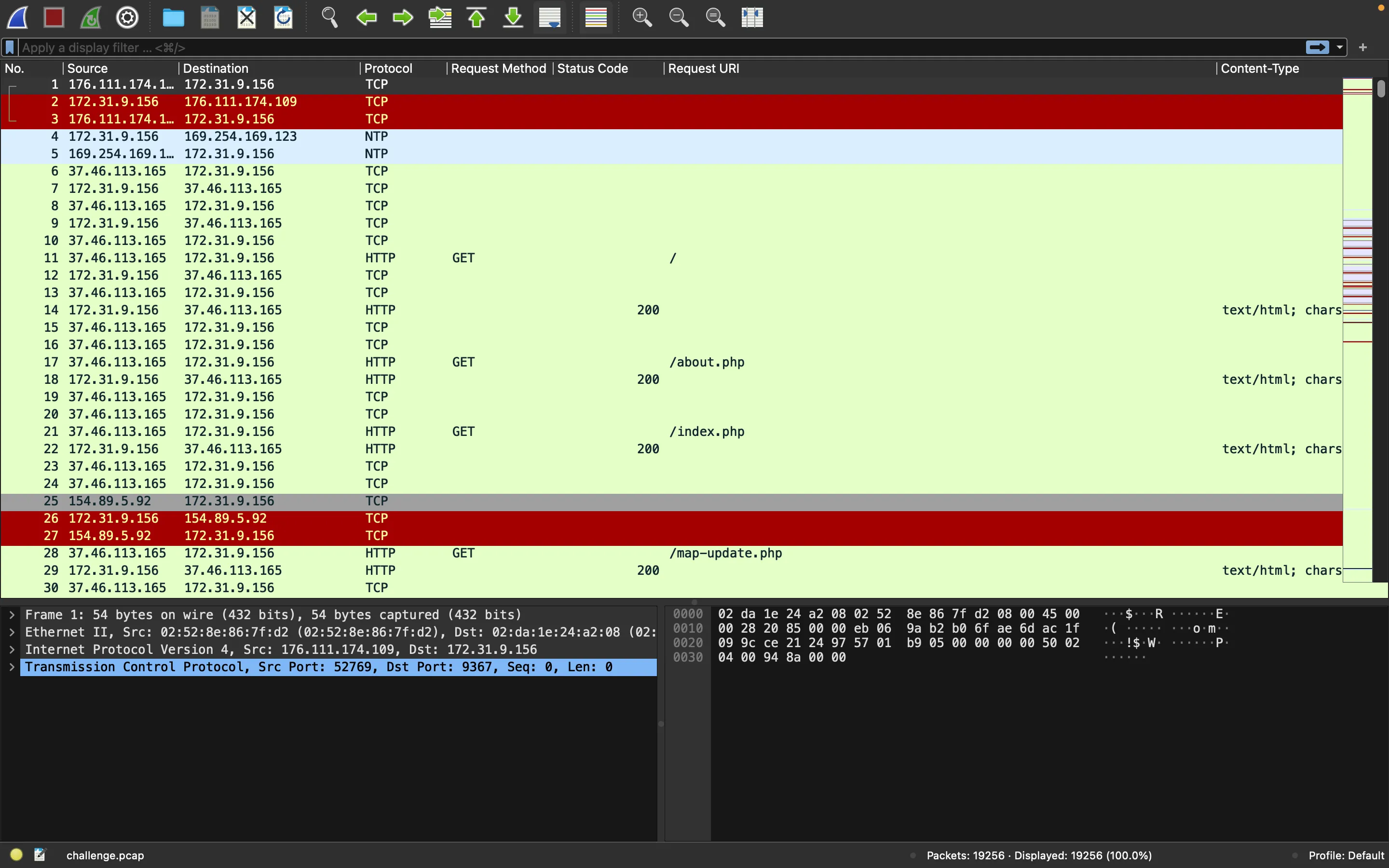
Task: Select packet 4 NTP row
Action: tap(671, 136)
